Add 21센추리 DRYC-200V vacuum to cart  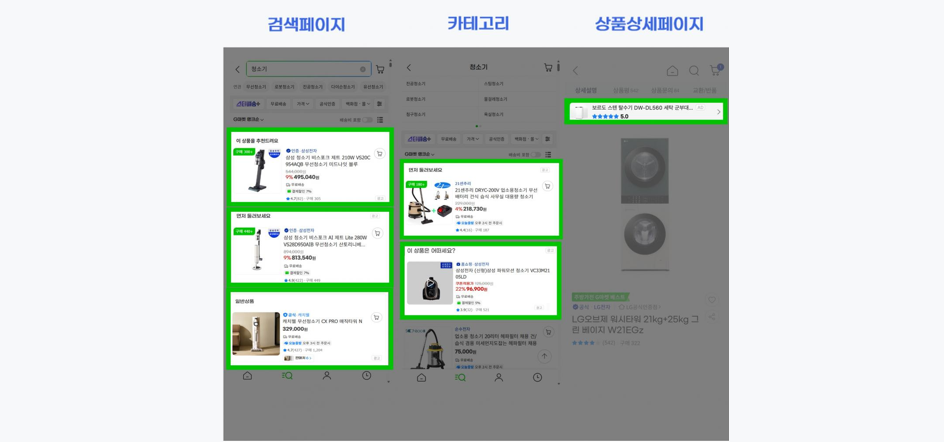[547, 186]
